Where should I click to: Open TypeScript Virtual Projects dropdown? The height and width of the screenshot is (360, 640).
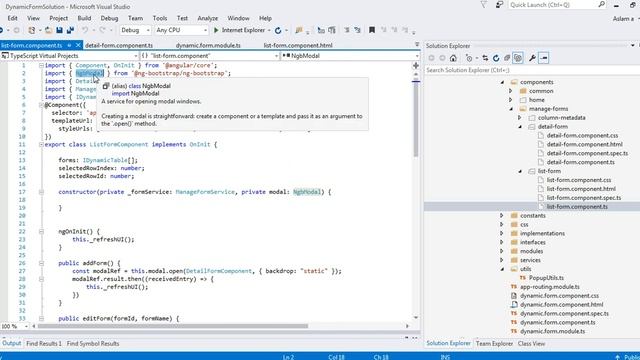[69, 56]
